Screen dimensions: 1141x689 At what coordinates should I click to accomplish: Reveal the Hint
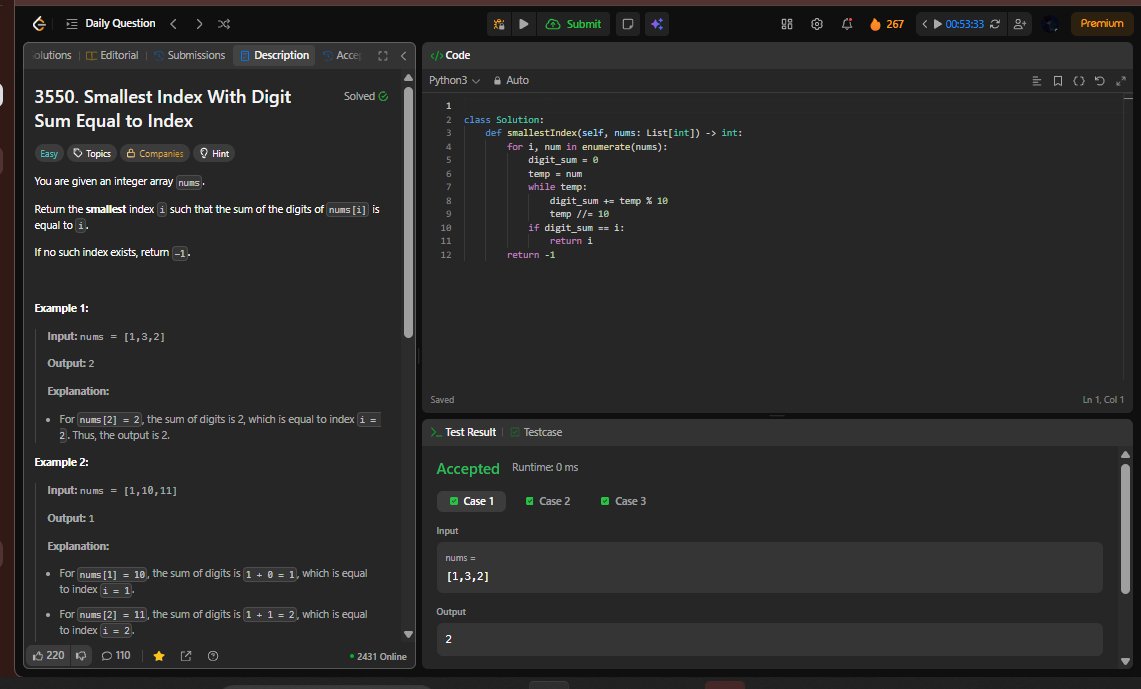(214, 154)
